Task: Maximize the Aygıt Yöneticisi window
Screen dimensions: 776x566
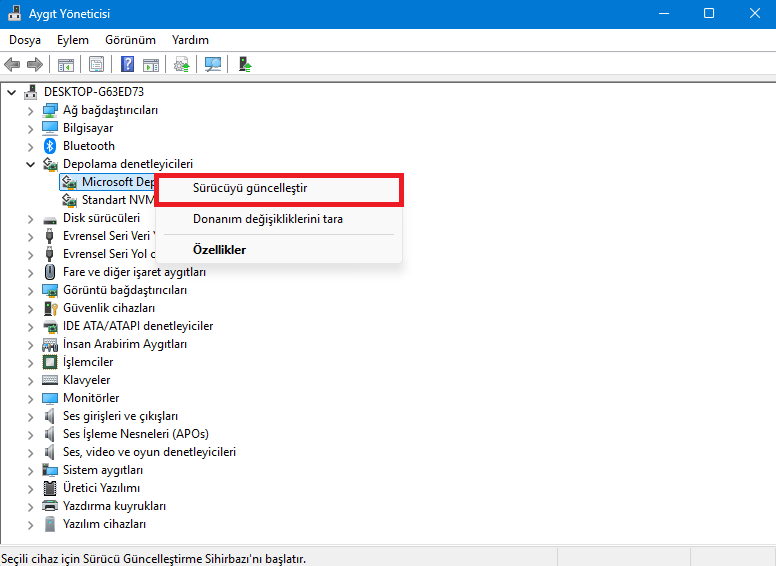Action: [709, 13]
